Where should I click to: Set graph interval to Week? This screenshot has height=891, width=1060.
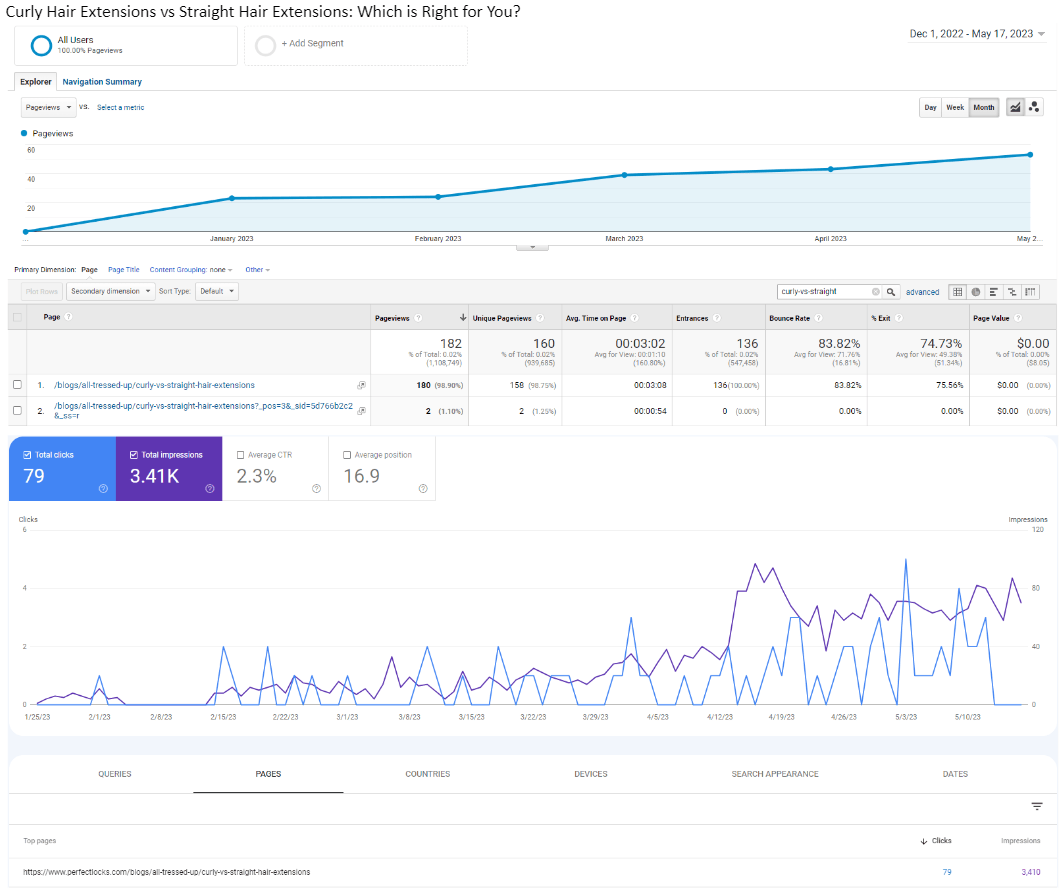coord(955,107)
